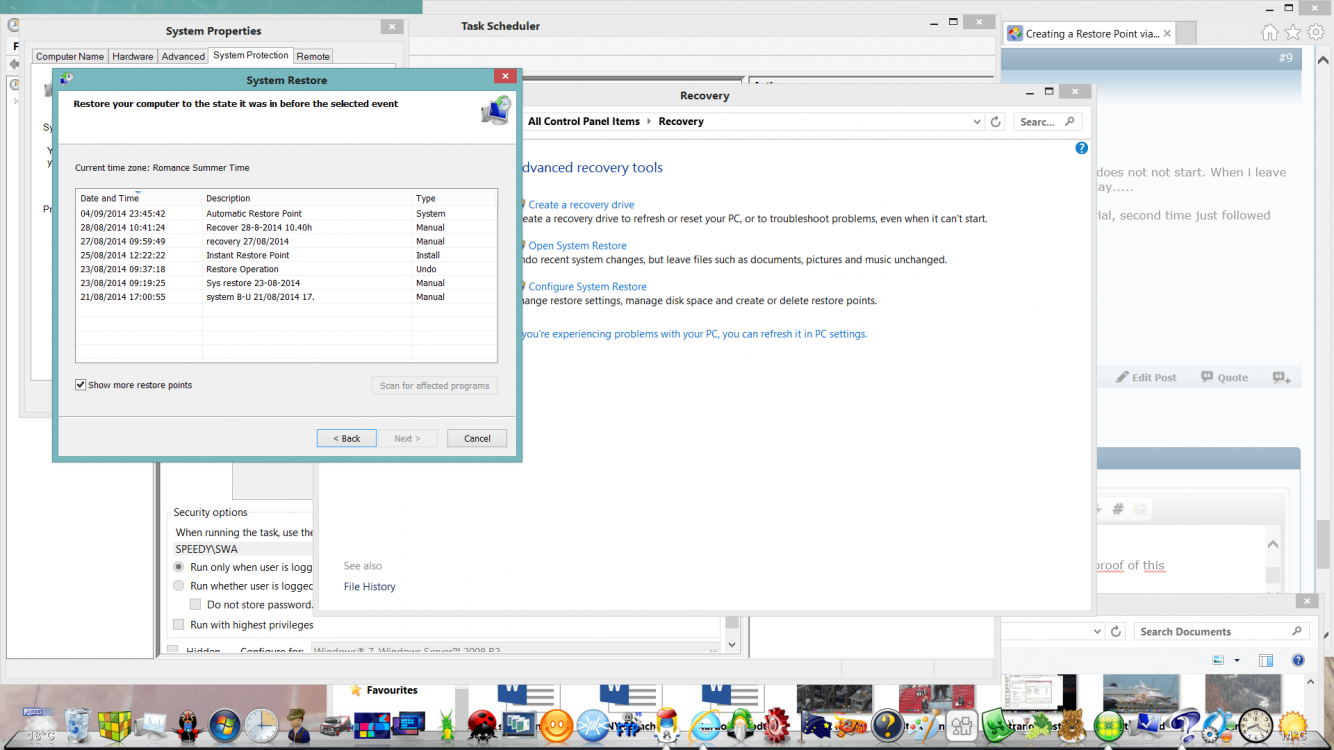Uncheck Show more restore points

pos(81,385)
